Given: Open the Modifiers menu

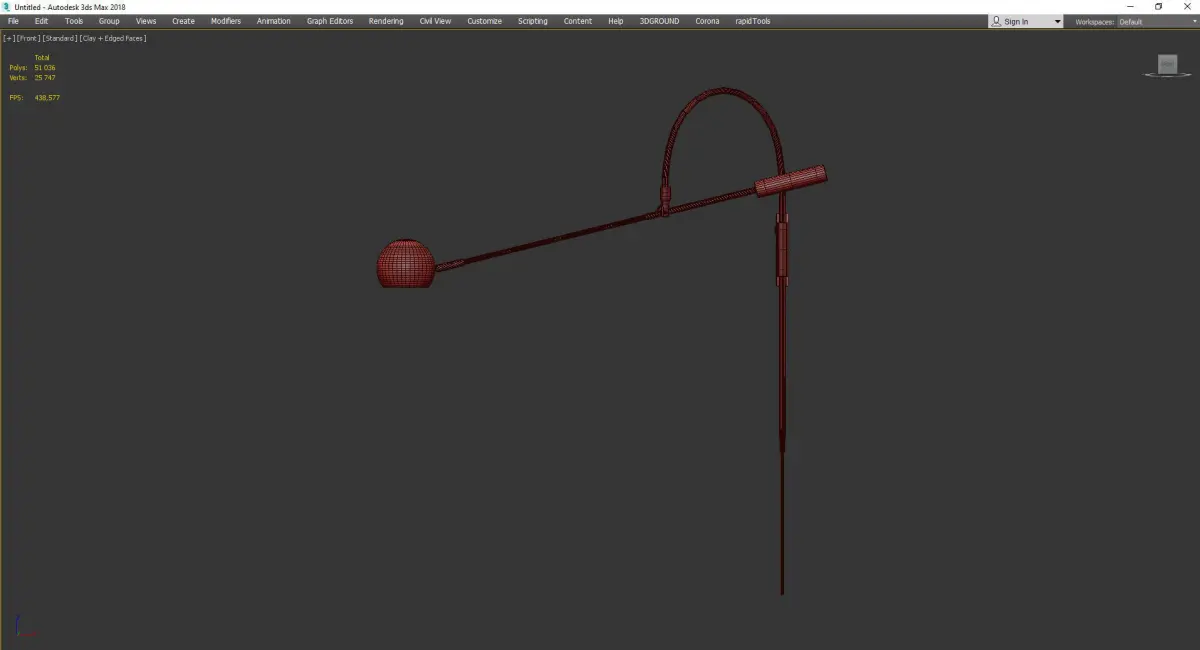Looking at the screenshot, I should tap(226, 21).
